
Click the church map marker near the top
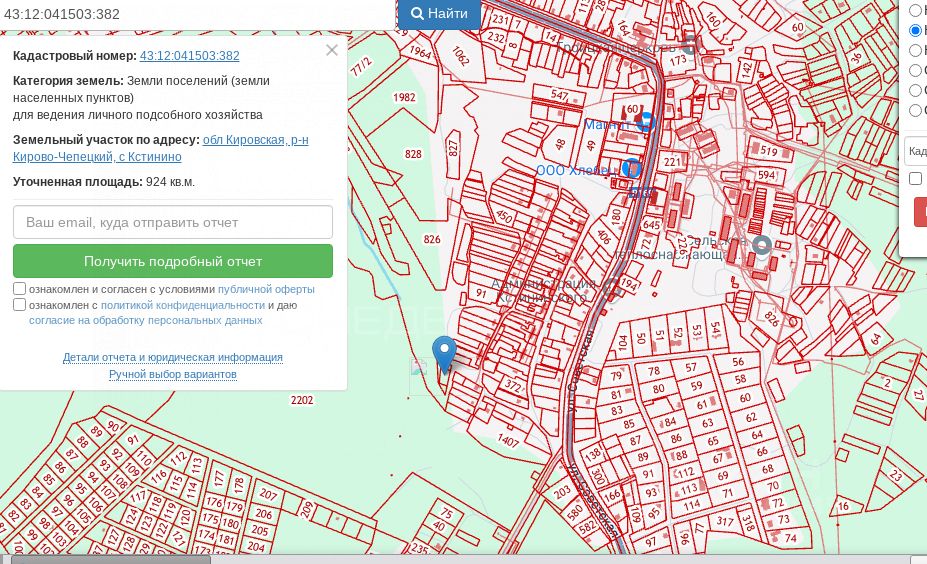click(x=689, y=45)
